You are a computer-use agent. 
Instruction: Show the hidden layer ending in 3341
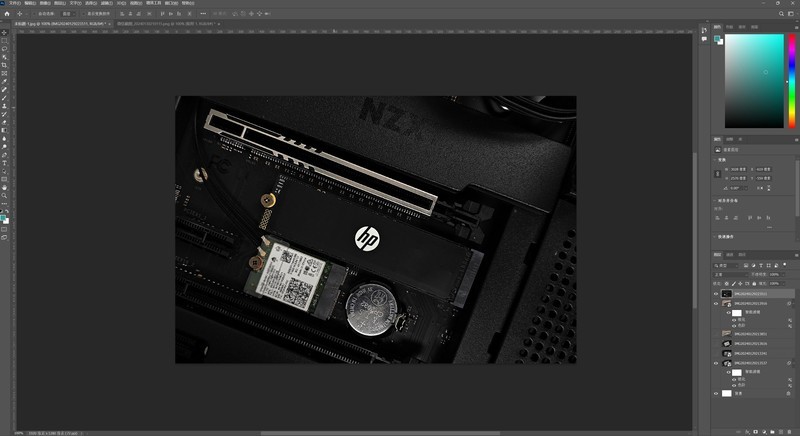[716, 353]
